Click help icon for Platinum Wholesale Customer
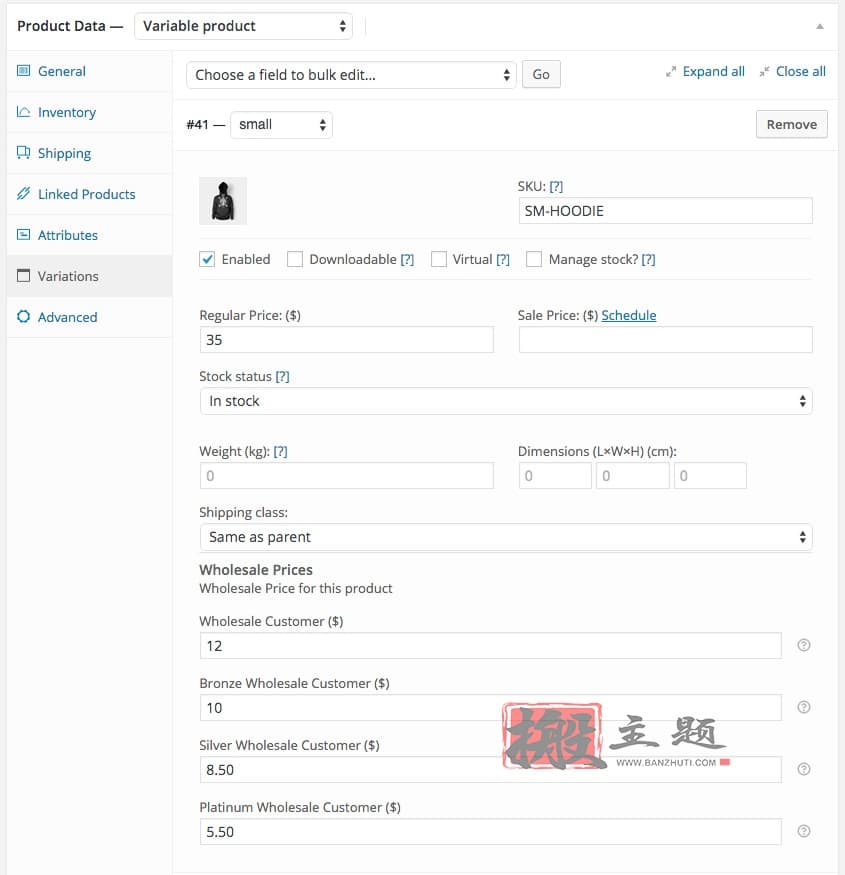The height and width of the screenshot is (875, 845). coord(804,831)
